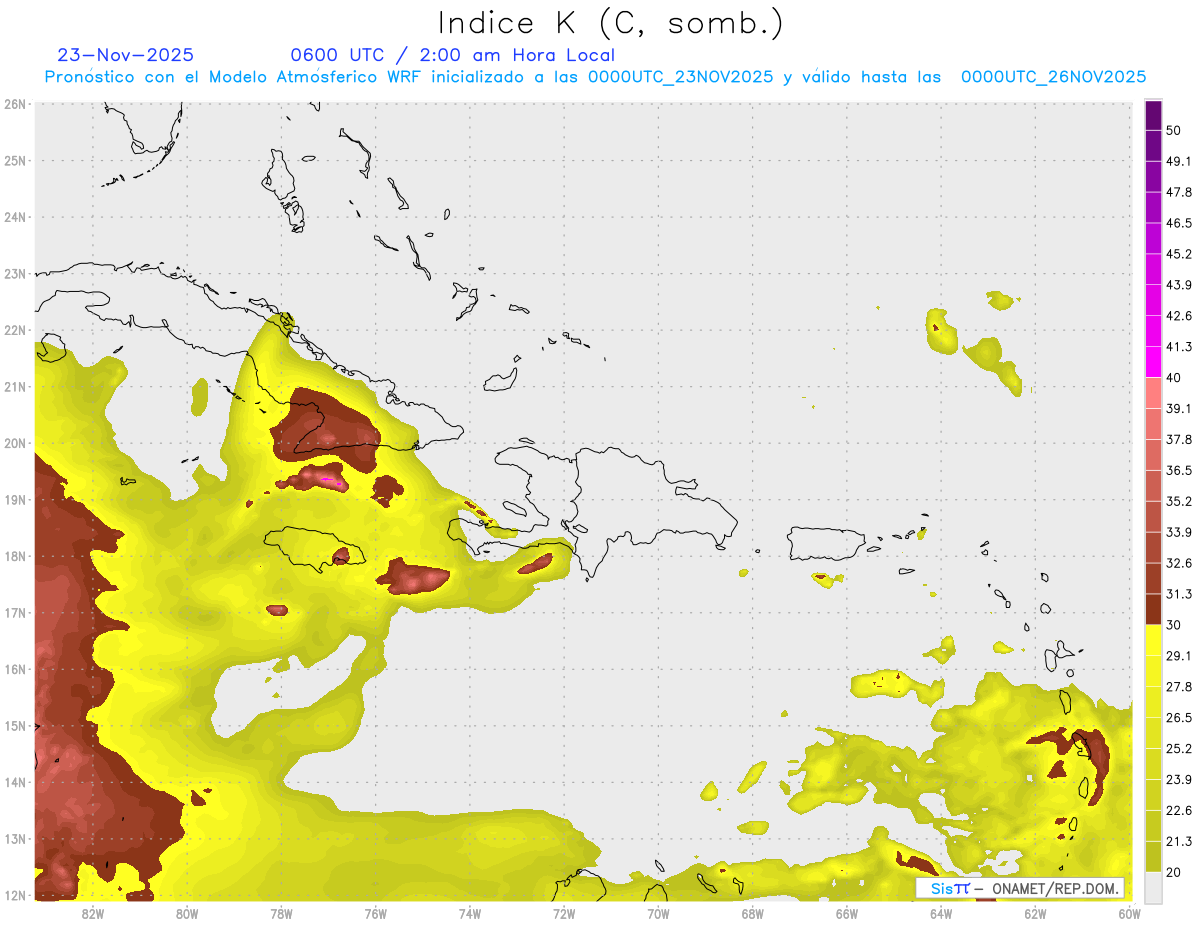This screenshot has height=927, width=1200.
Task: Click the 72W longitude label
Action: (x=564, y=913)
